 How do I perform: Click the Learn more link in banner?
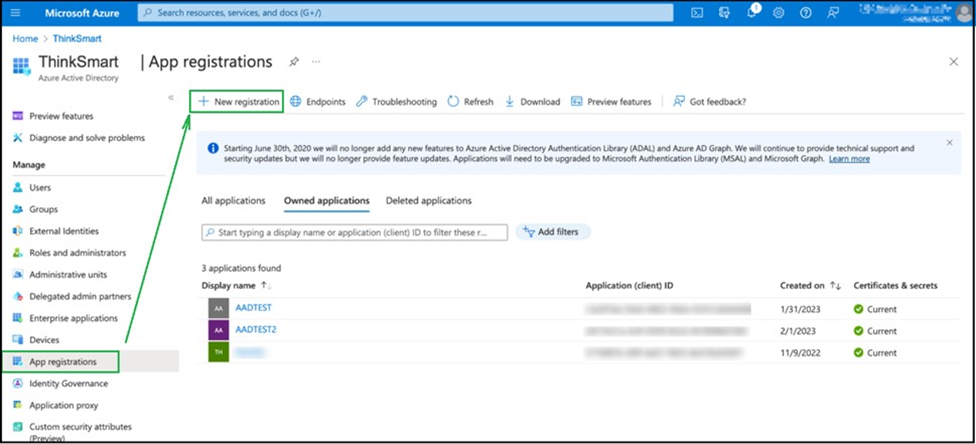(849, 159)
